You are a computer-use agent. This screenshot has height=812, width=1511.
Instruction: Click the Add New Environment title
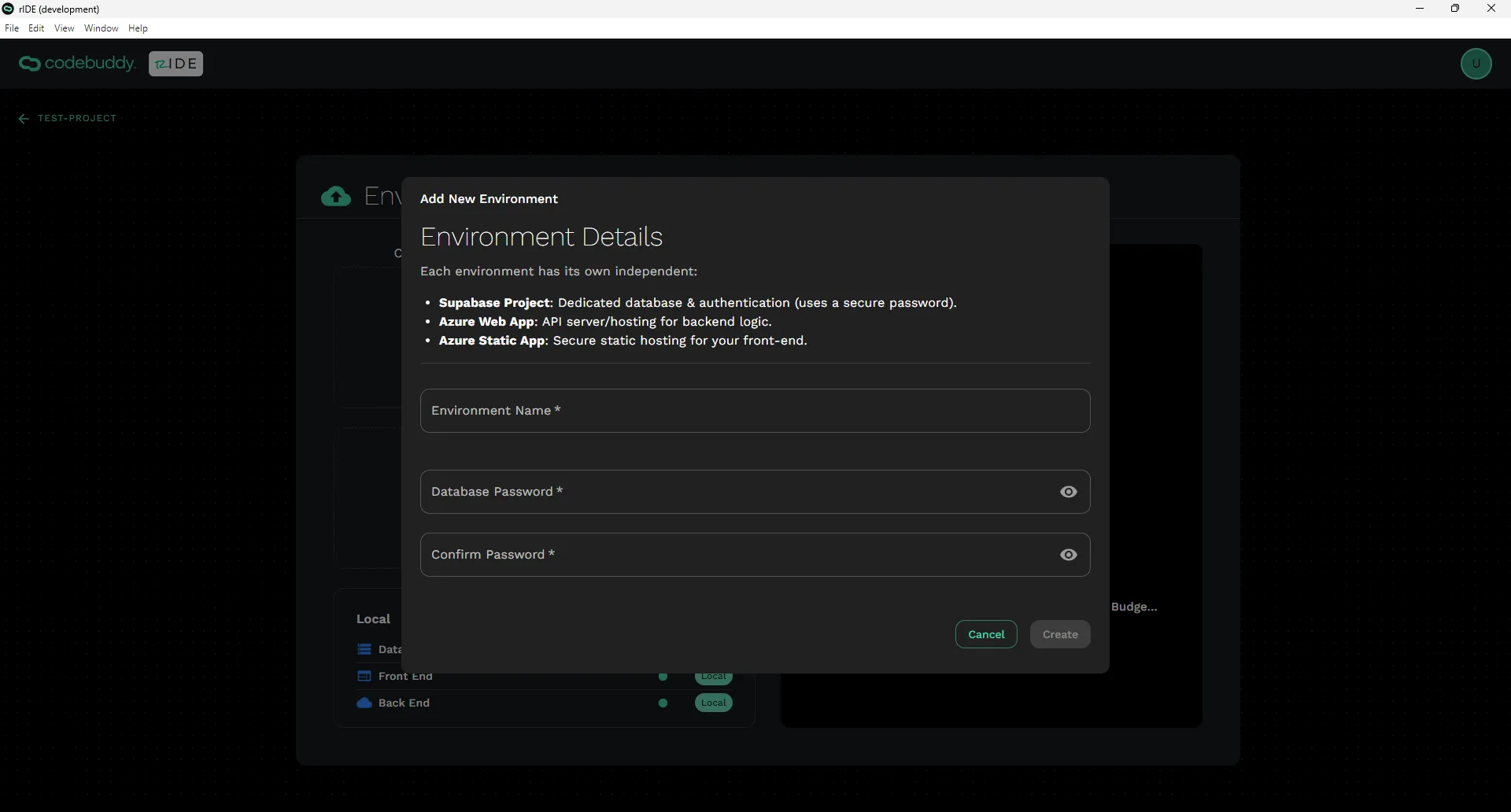point(489,199)
